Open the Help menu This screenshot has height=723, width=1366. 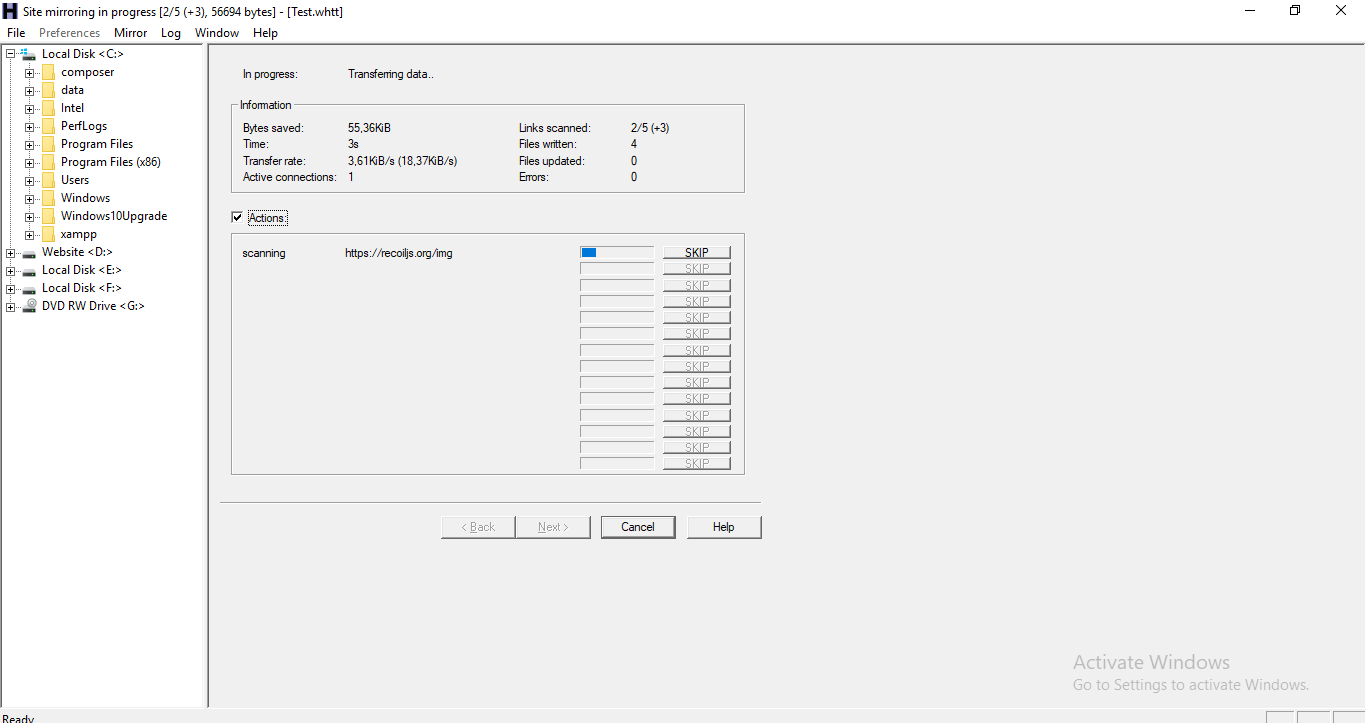coord(266,33)
